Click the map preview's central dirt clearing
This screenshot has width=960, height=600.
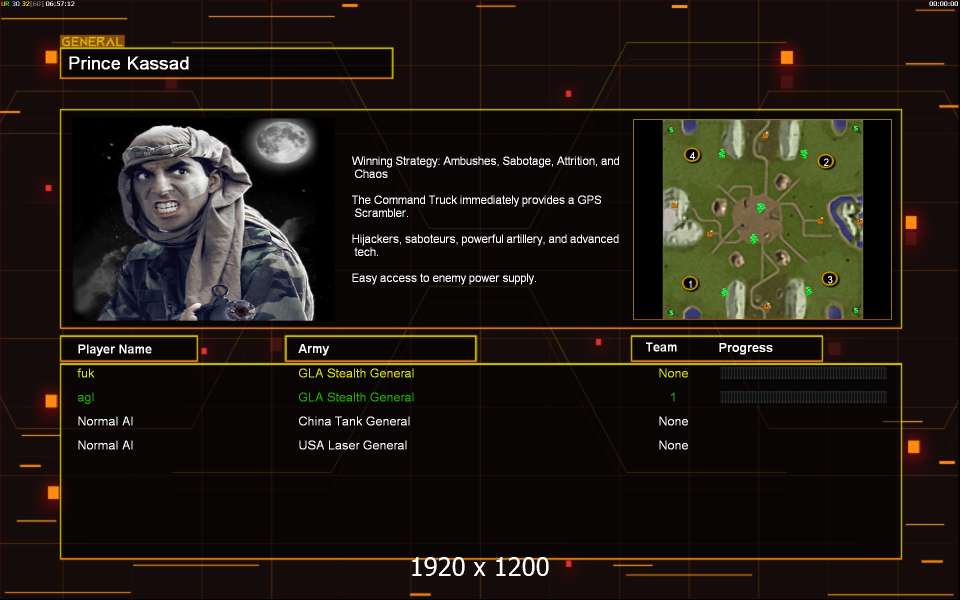(759, 220)
